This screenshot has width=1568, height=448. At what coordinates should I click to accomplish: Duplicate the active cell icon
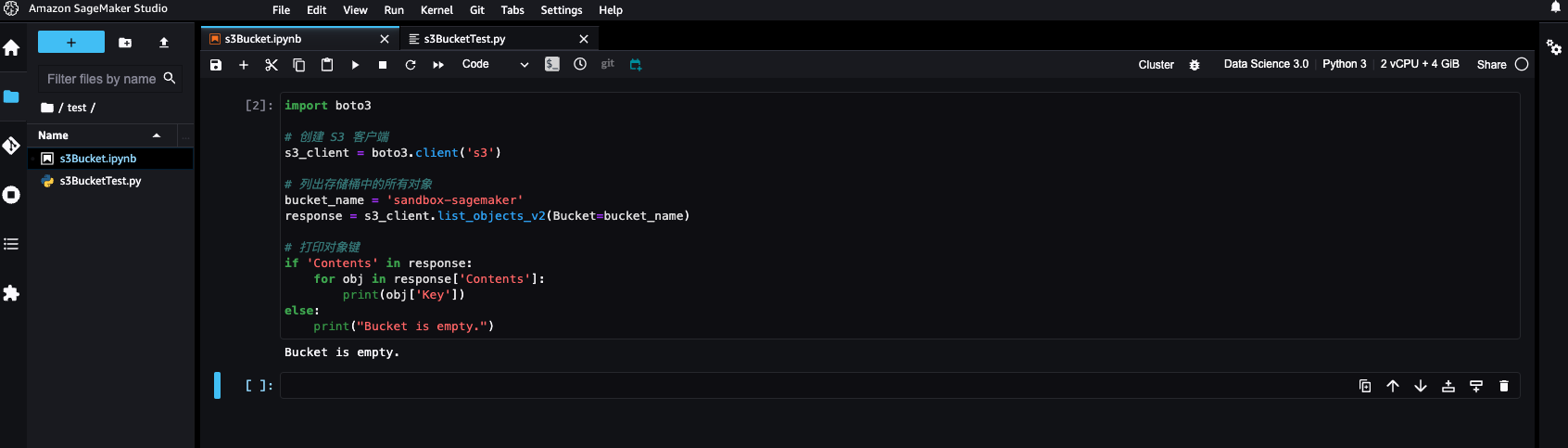pos(1365,386)
